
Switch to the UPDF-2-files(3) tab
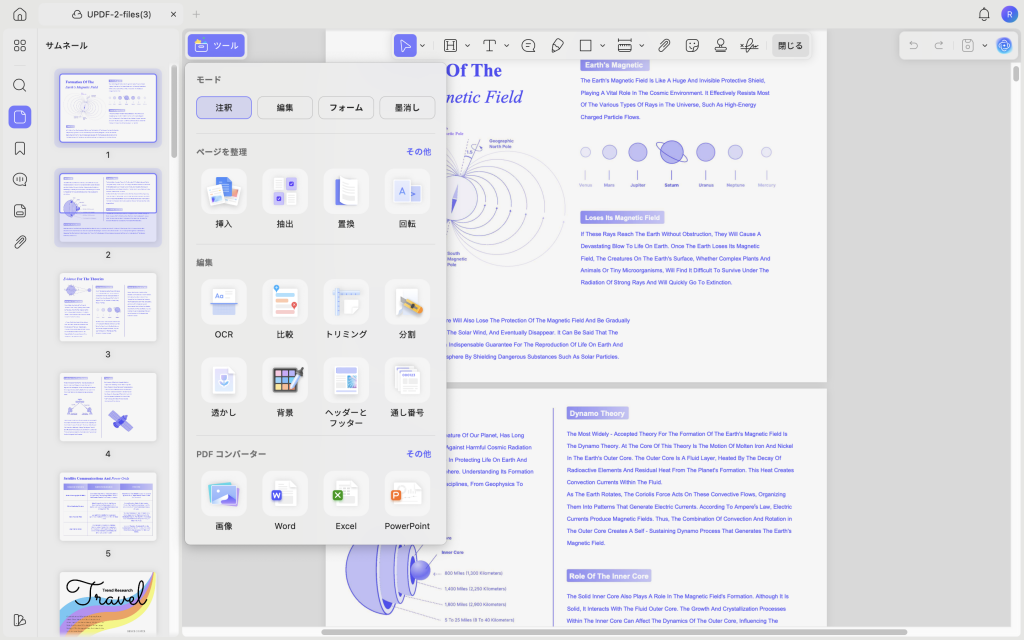pyautogui.click(x=111, y=14)
